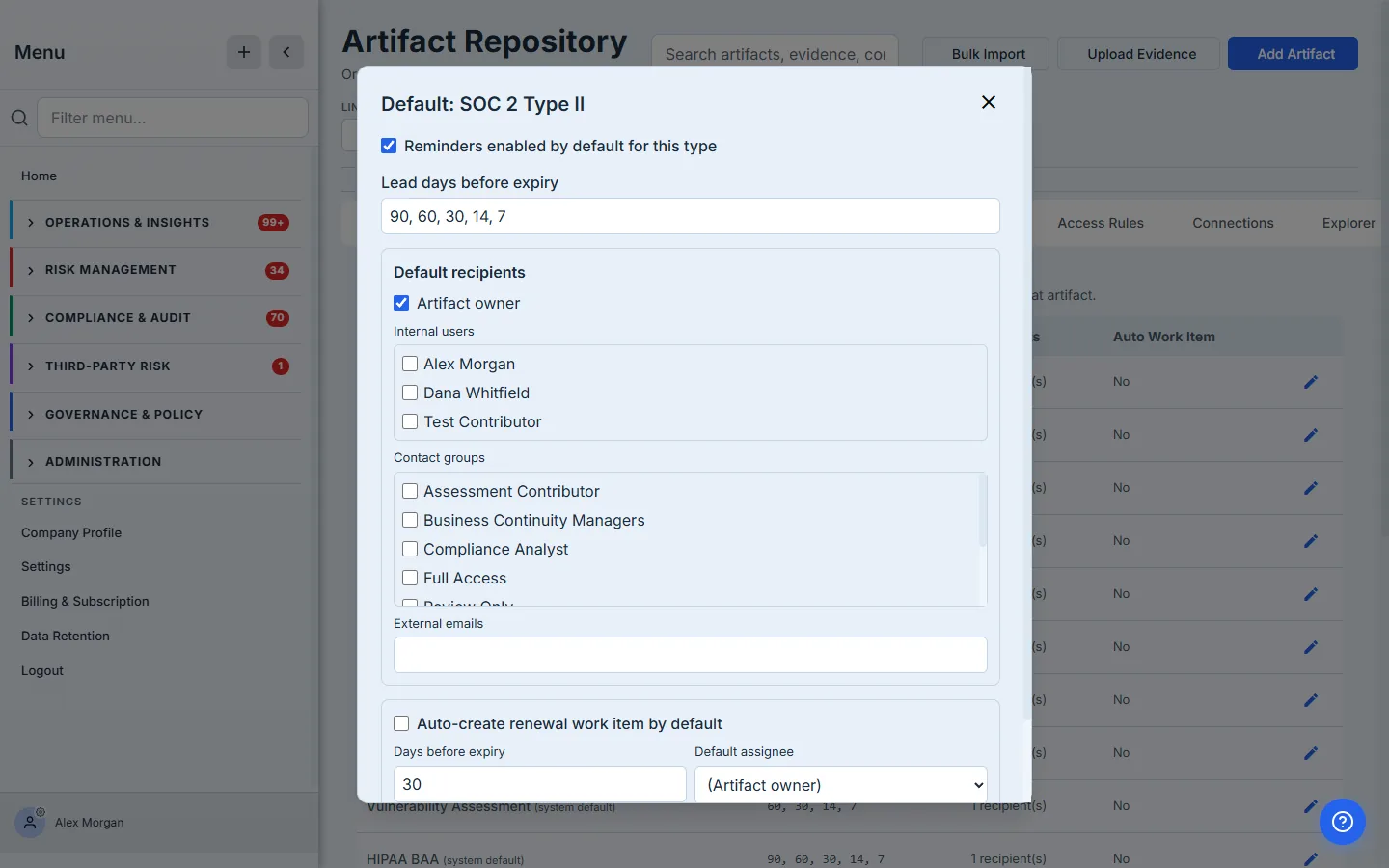This screenshot has width=1389, height=868.
Task: Enable Auto-create renewal work item by default
Action: [401, 723]
